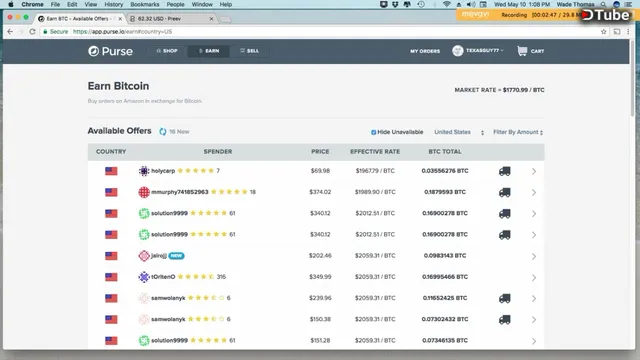This screenshot has height=360, width=640.
Task: Open holycarp offer with chevron
Action: [534, 171]
